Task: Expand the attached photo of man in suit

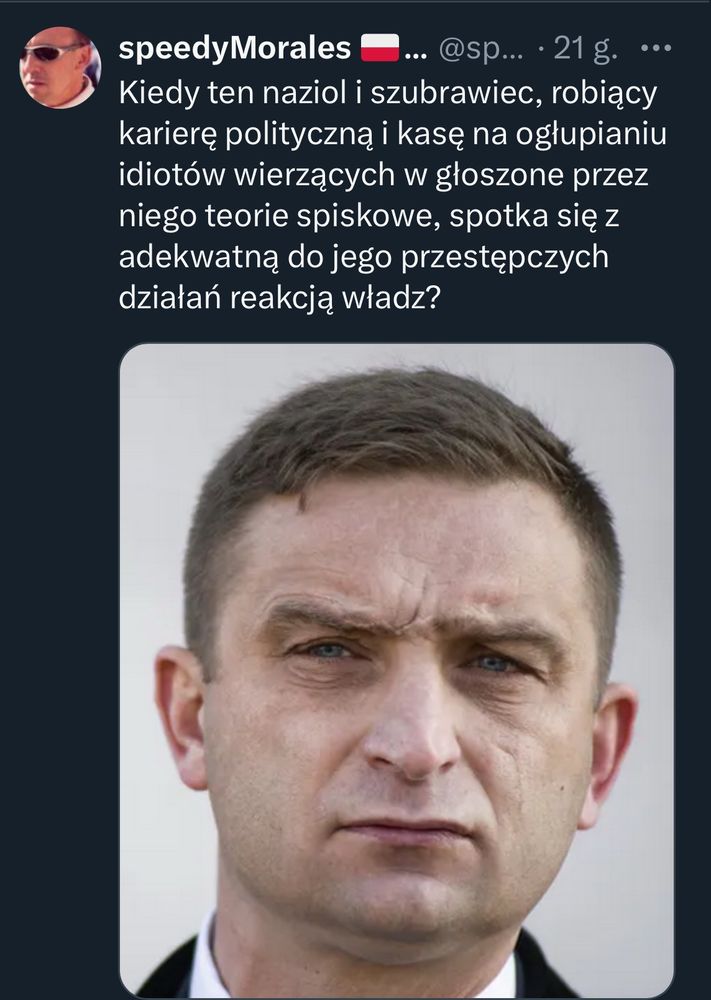Action: (397, 670)
